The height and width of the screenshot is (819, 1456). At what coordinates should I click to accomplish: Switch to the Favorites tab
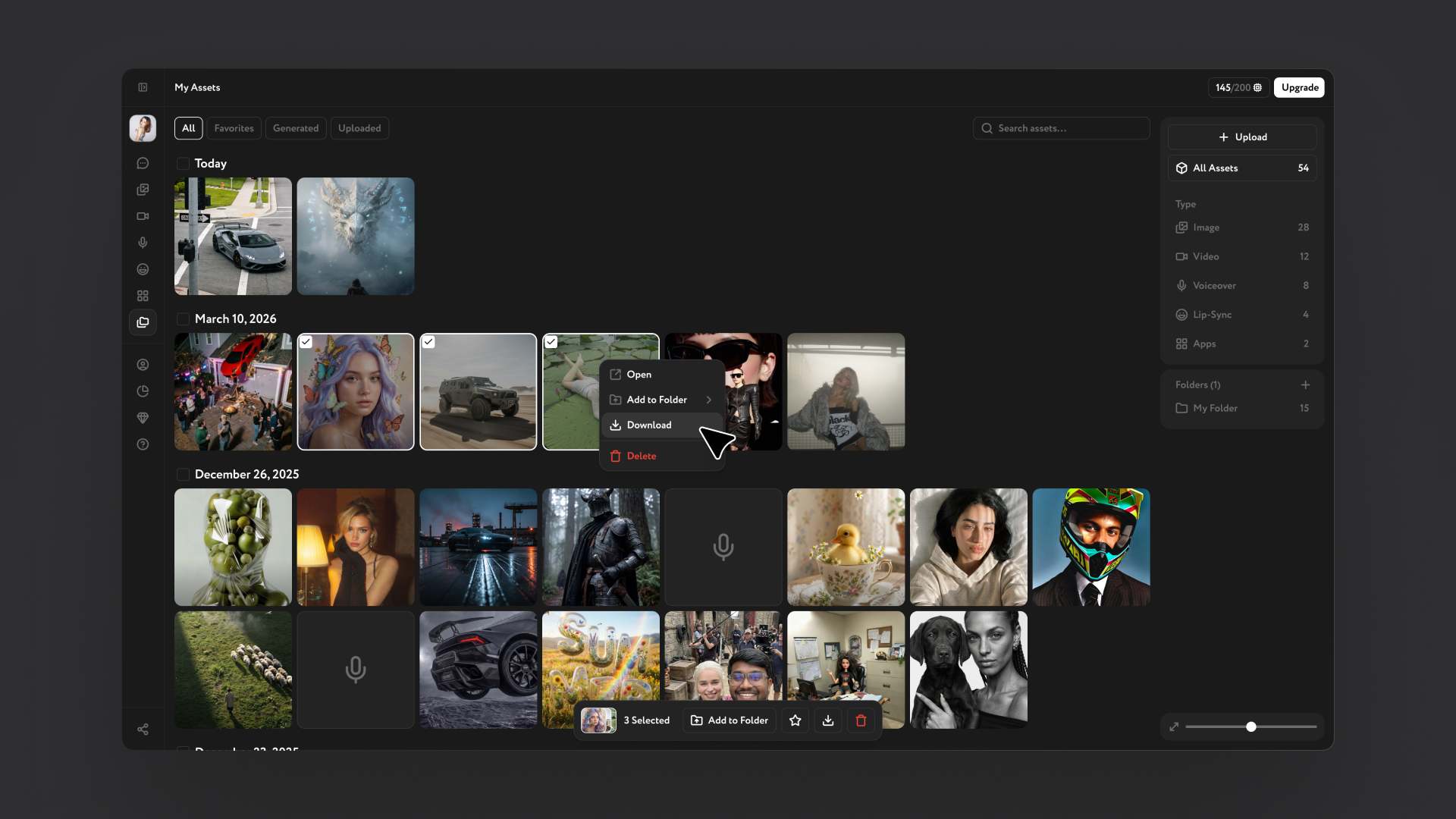point(234,128)
